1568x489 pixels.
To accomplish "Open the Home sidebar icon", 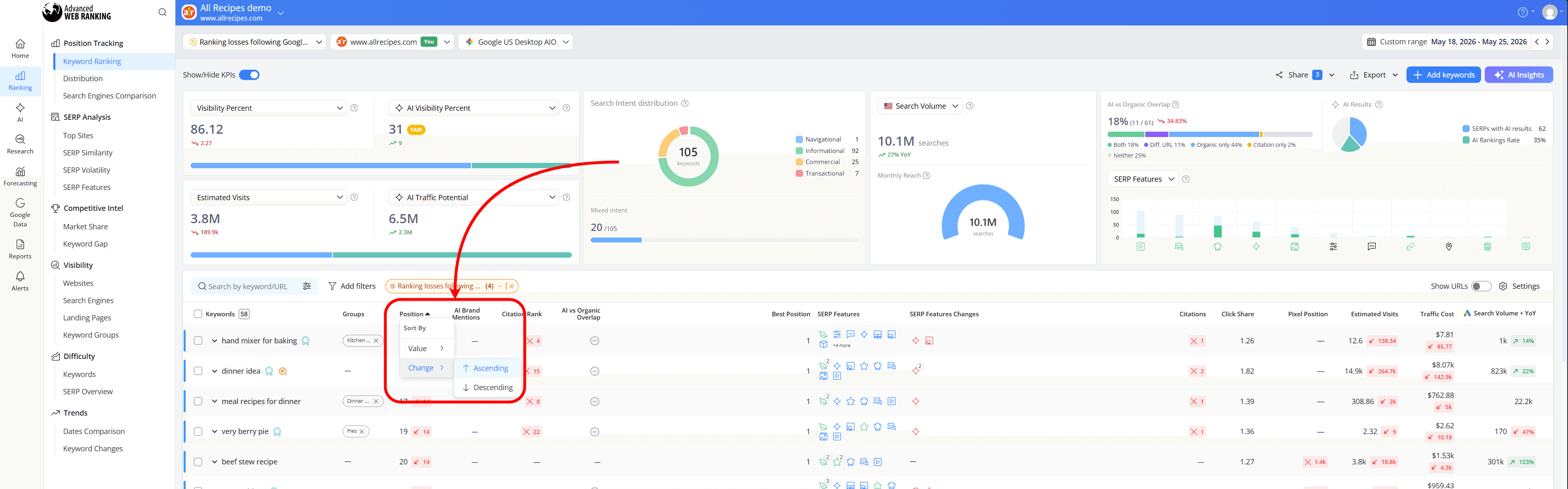I will 20,49.
